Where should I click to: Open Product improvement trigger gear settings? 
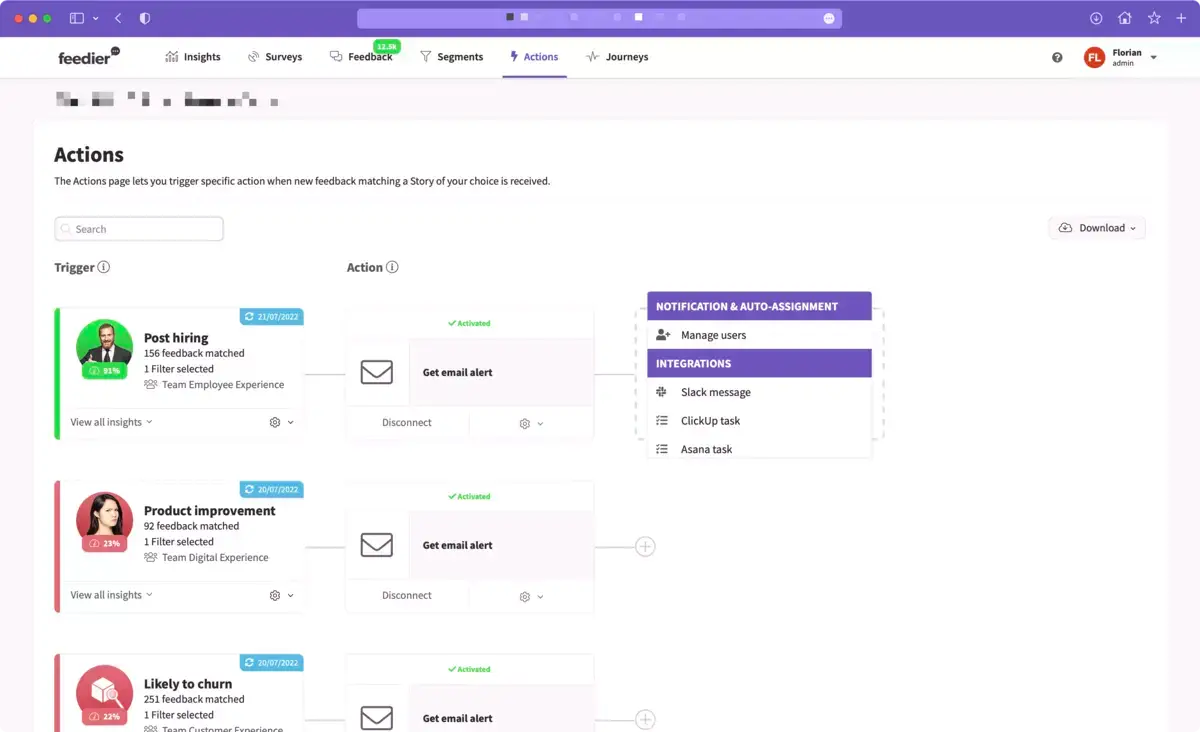pyautogui.click(x=282, y=595)
